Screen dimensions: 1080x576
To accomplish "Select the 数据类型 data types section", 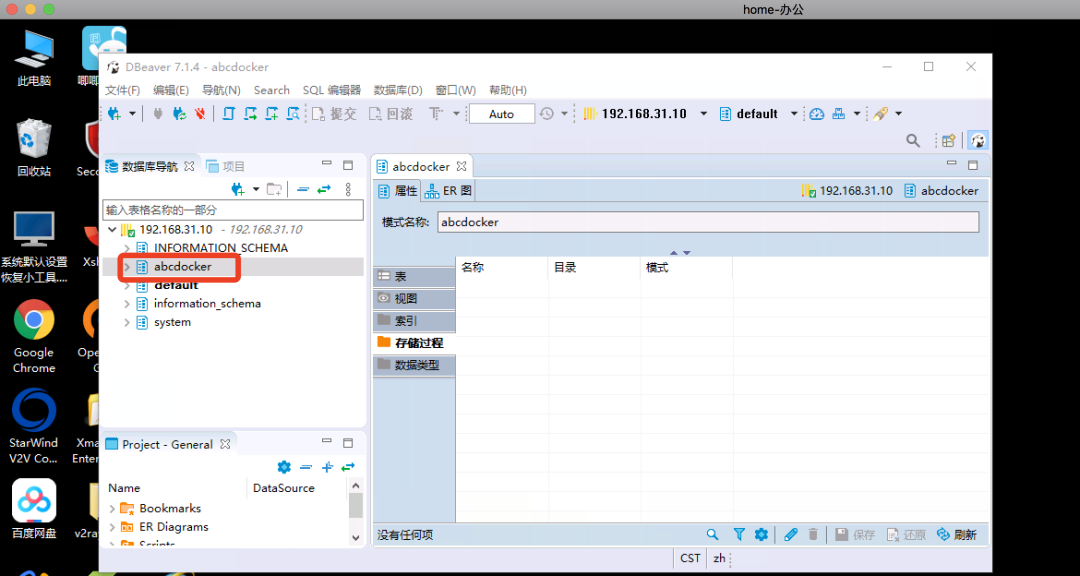I will pos(414,365).
